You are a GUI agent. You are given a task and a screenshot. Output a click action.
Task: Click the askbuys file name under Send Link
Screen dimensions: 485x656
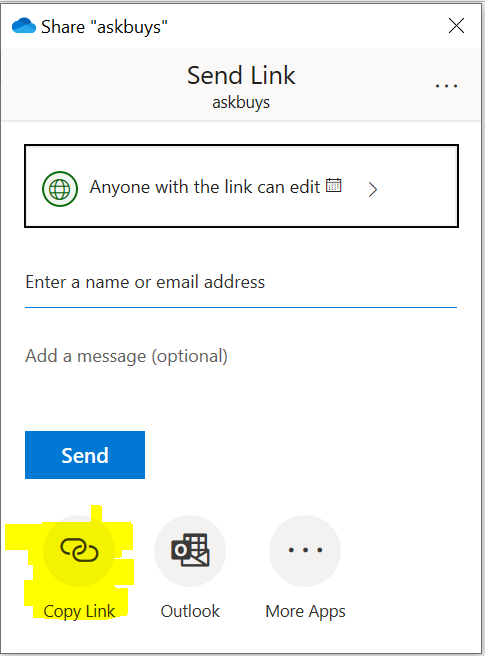pyautogui.click(x=241, y=102)
